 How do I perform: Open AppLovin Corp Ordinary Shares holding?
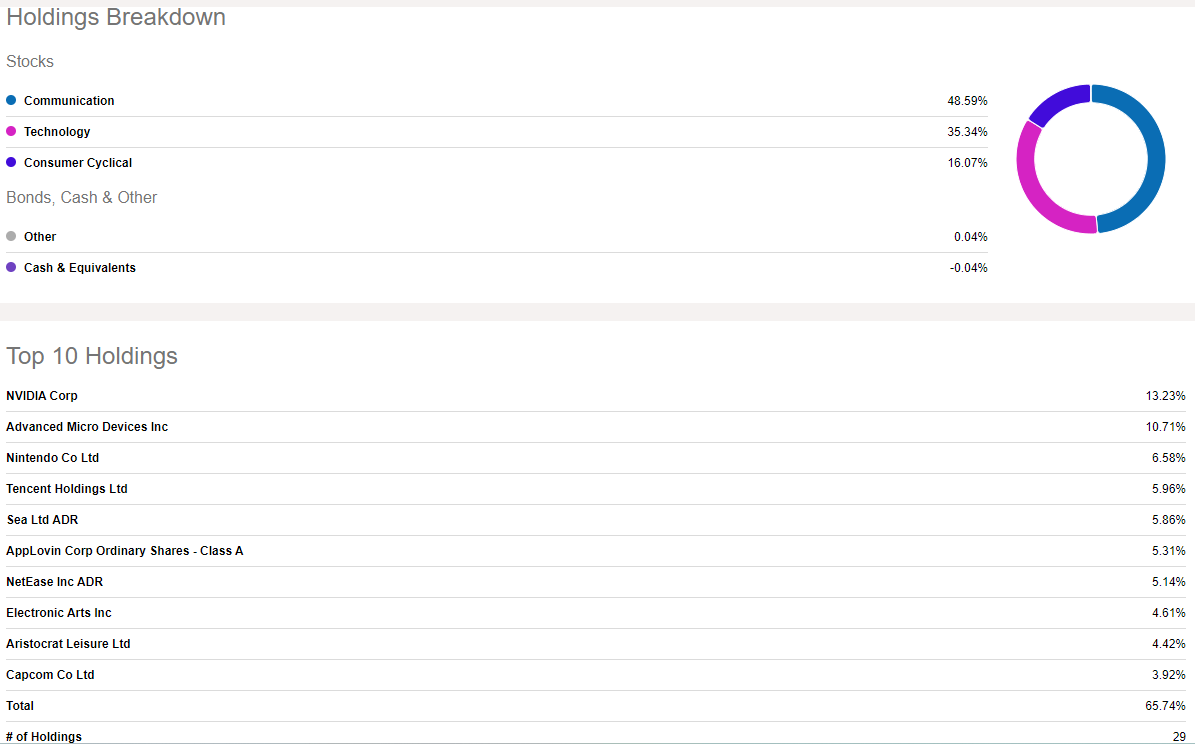124,551
